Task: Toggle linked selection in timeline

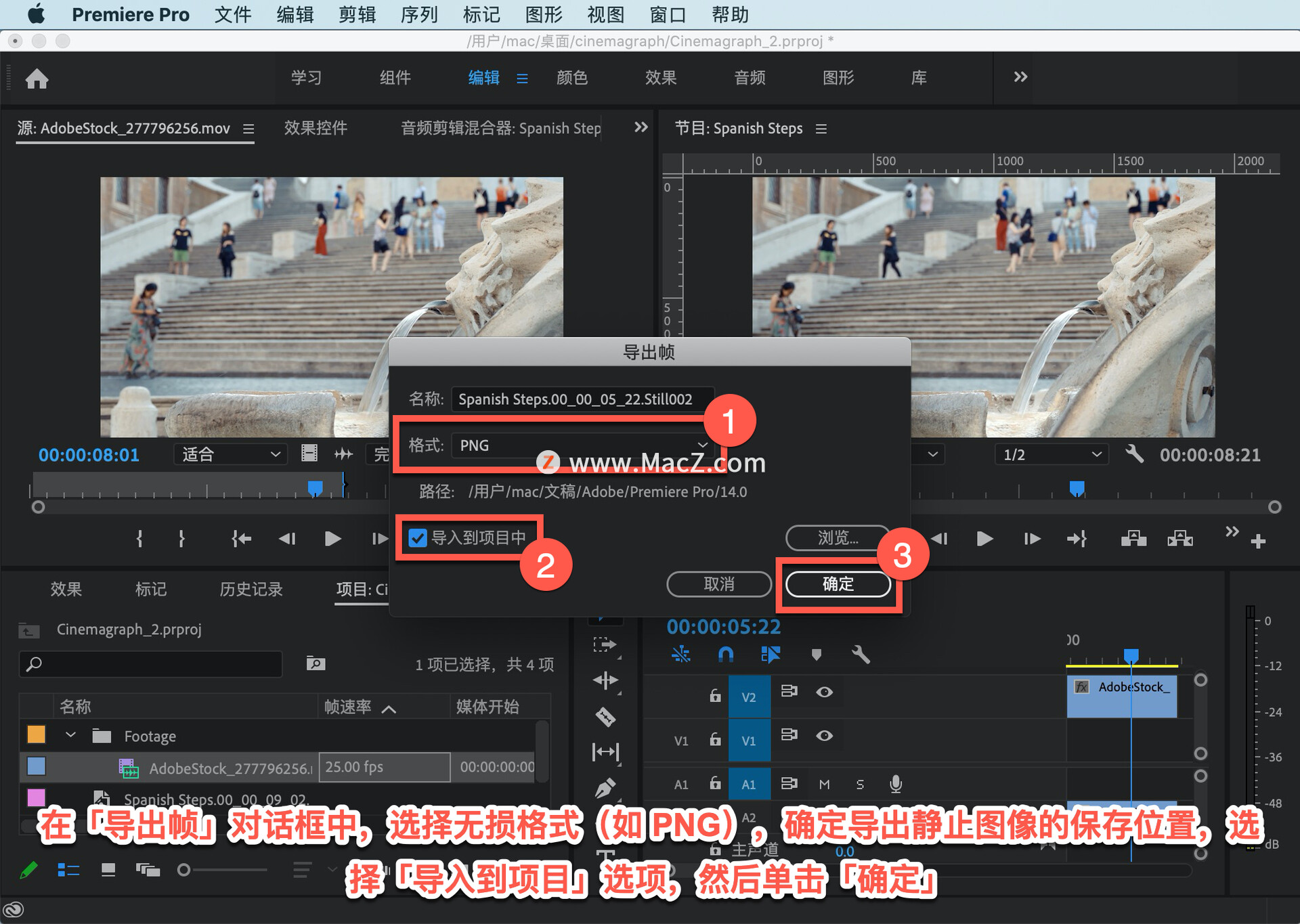Action: pyautogui.click(x=770, y=654)
